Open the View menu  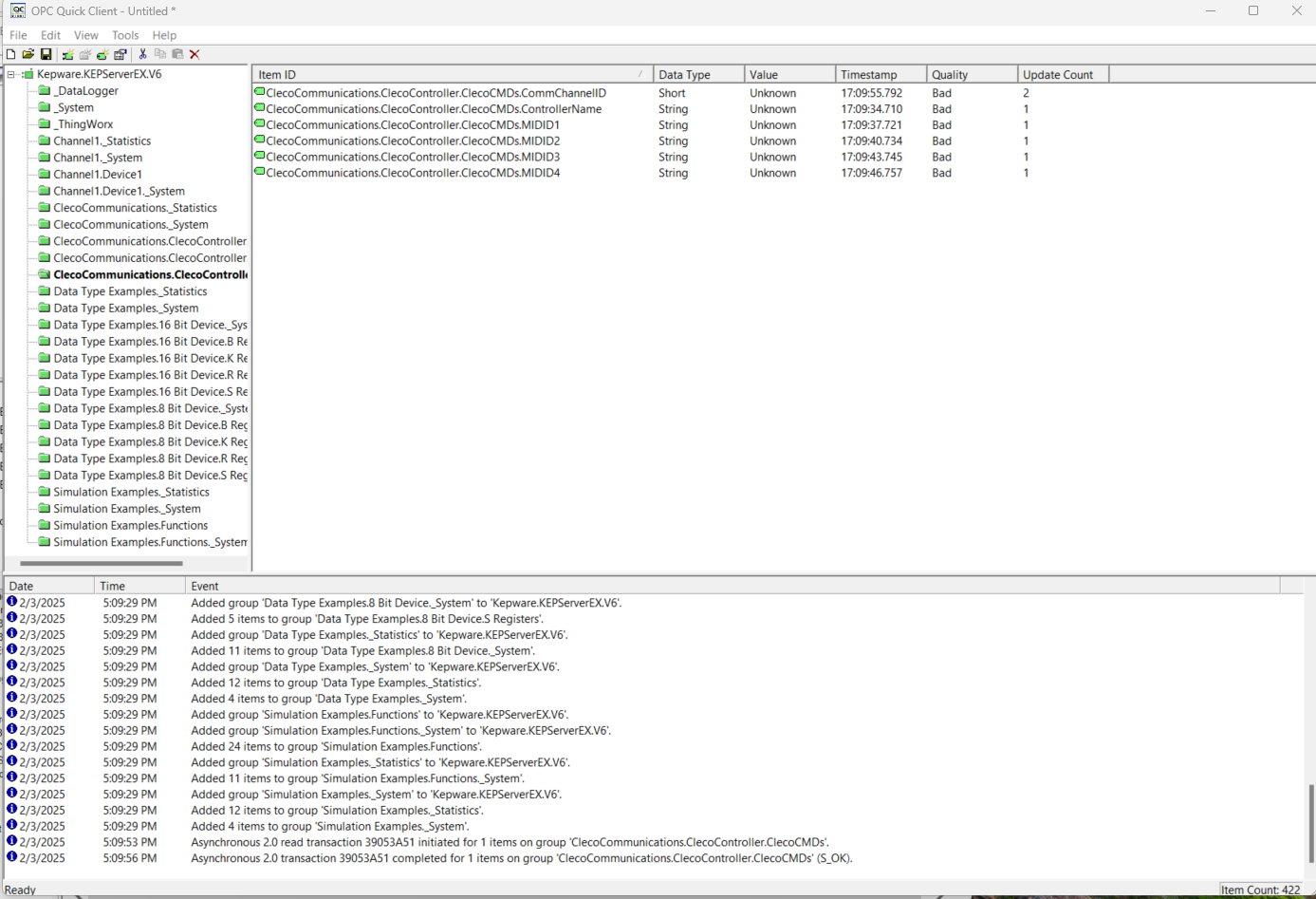(x=85, y=34)
